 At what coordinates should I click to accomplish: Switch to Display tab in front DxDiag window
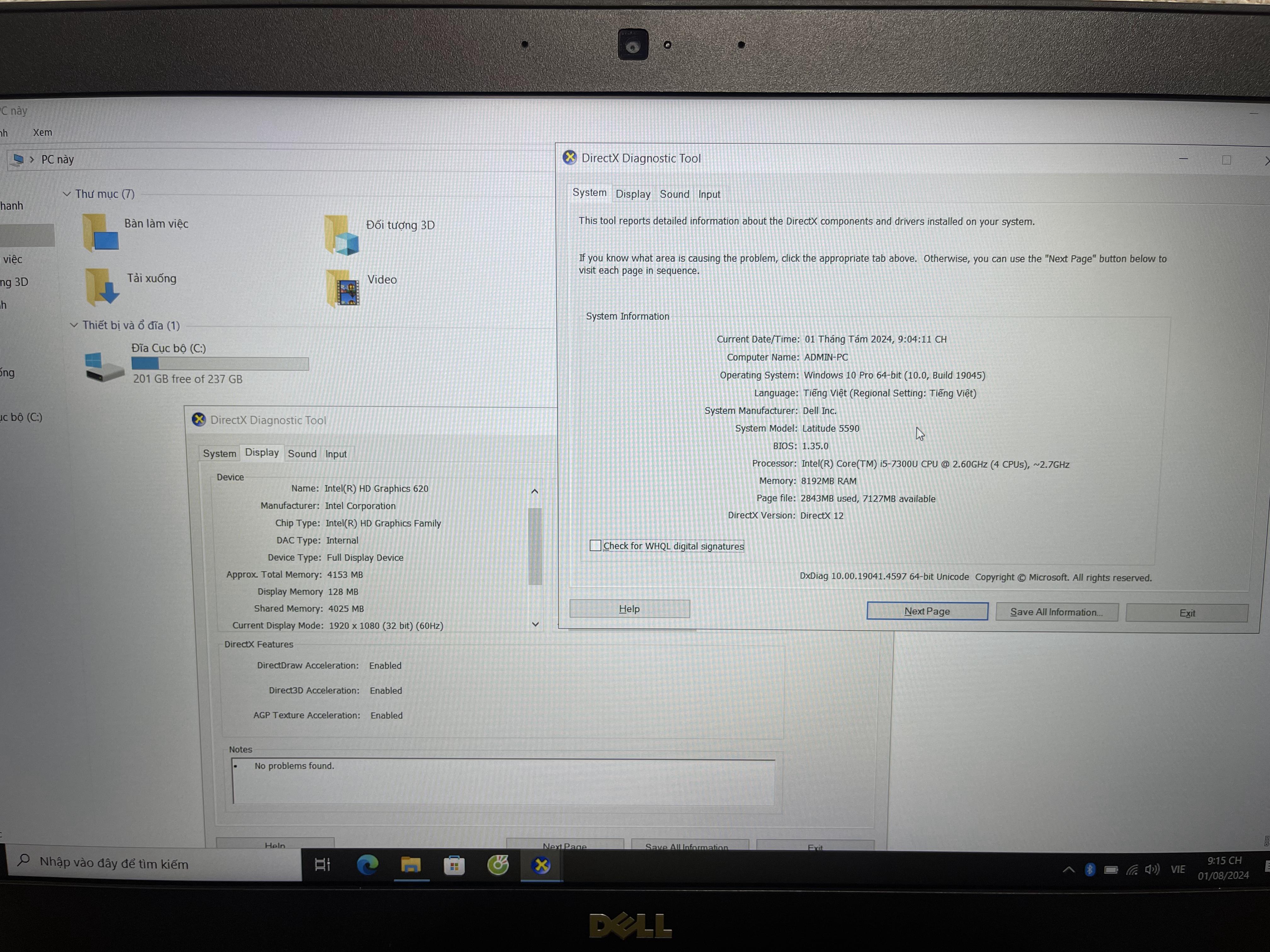pos(633,194)
